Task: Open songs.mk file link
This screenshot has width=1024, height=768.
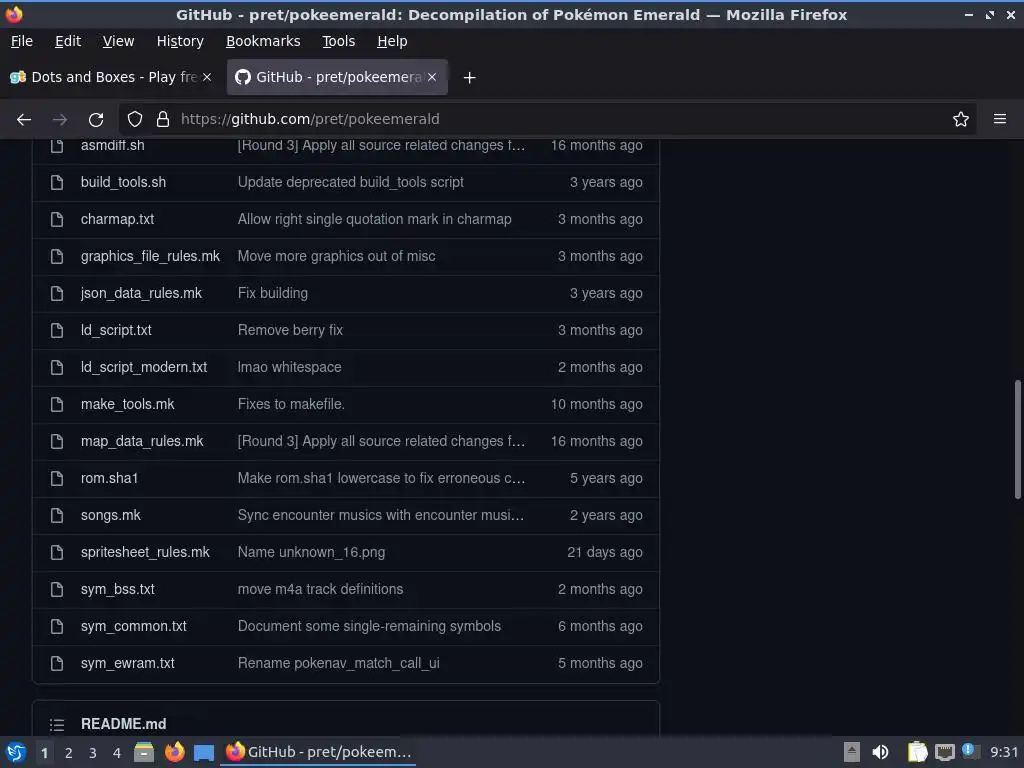Action: pos(110,515)
